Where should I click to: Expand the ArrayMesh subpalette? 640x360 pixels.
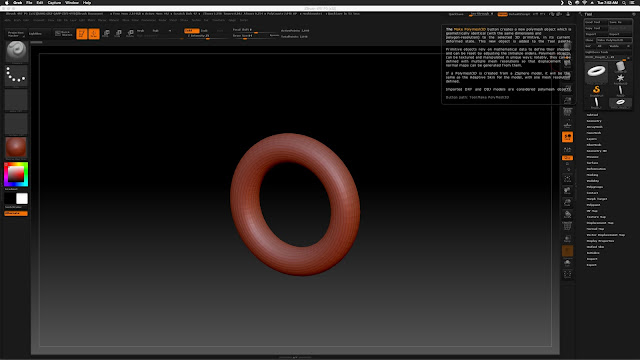pos(595,127)
